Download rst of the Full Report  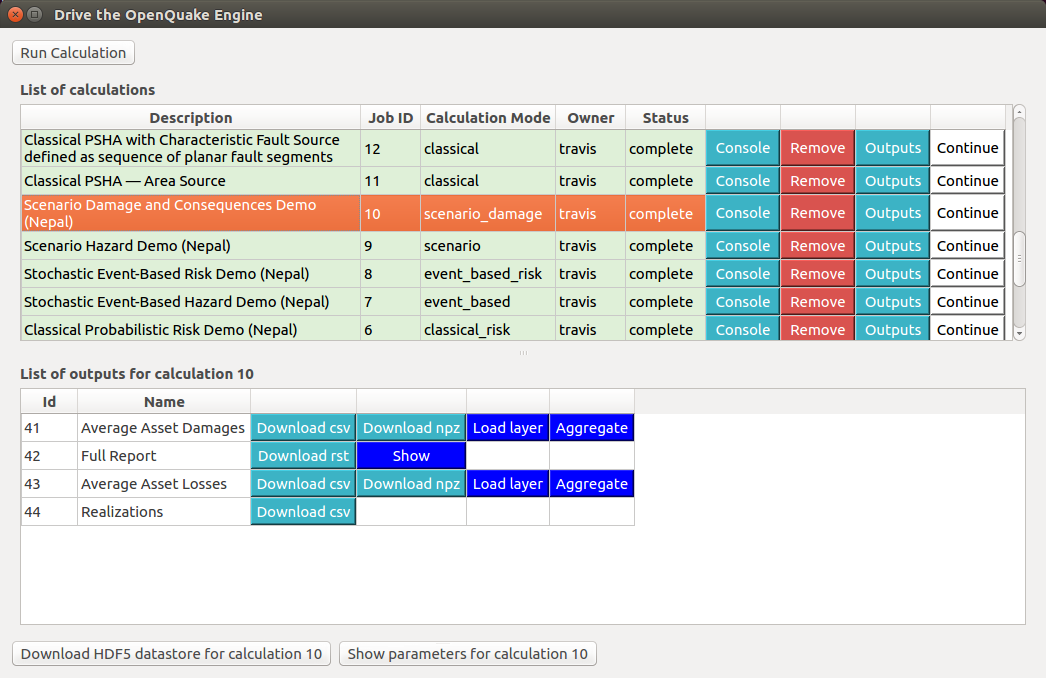click(303, 455)
